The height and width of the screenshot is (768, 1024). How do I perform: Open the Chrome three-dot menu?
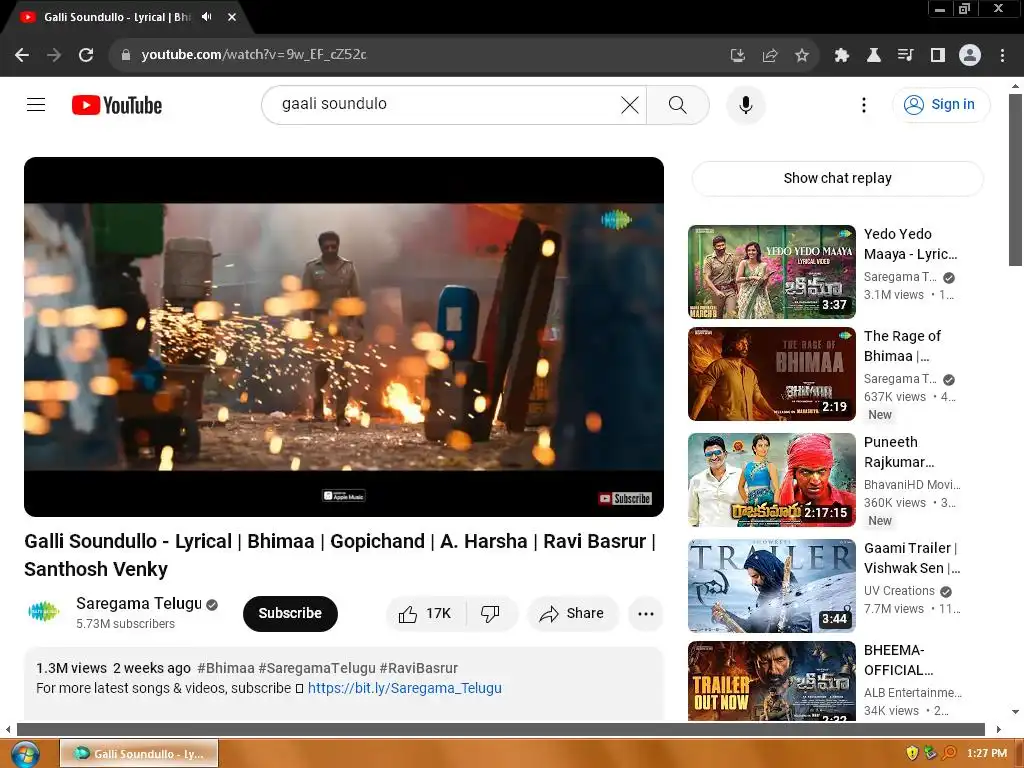pos(1002,56)
